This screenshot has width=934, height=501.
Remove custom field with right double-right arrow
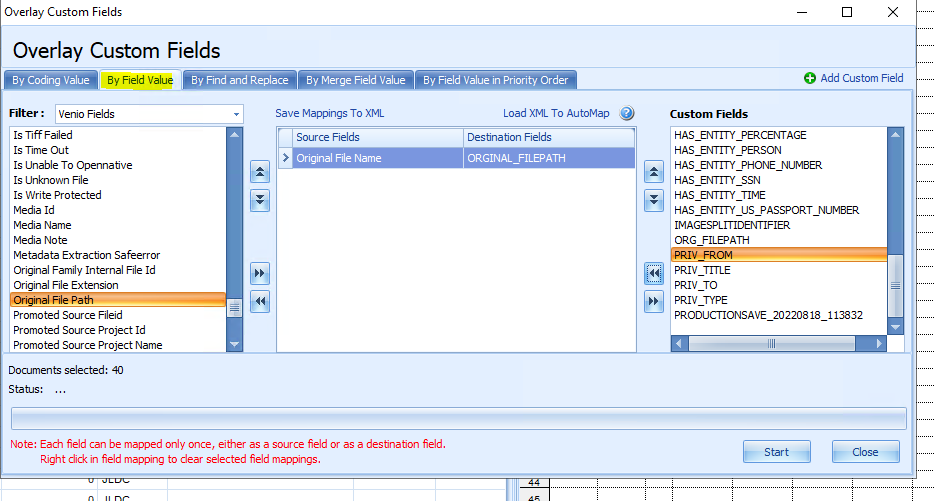point(653,301)
